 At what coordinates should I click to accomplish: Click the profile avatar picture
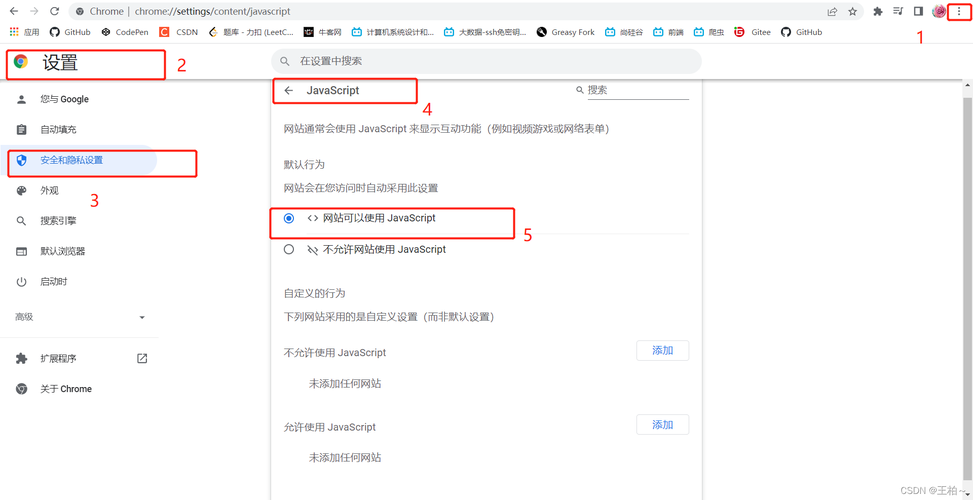pyautogui.click(x=939, y=11)
